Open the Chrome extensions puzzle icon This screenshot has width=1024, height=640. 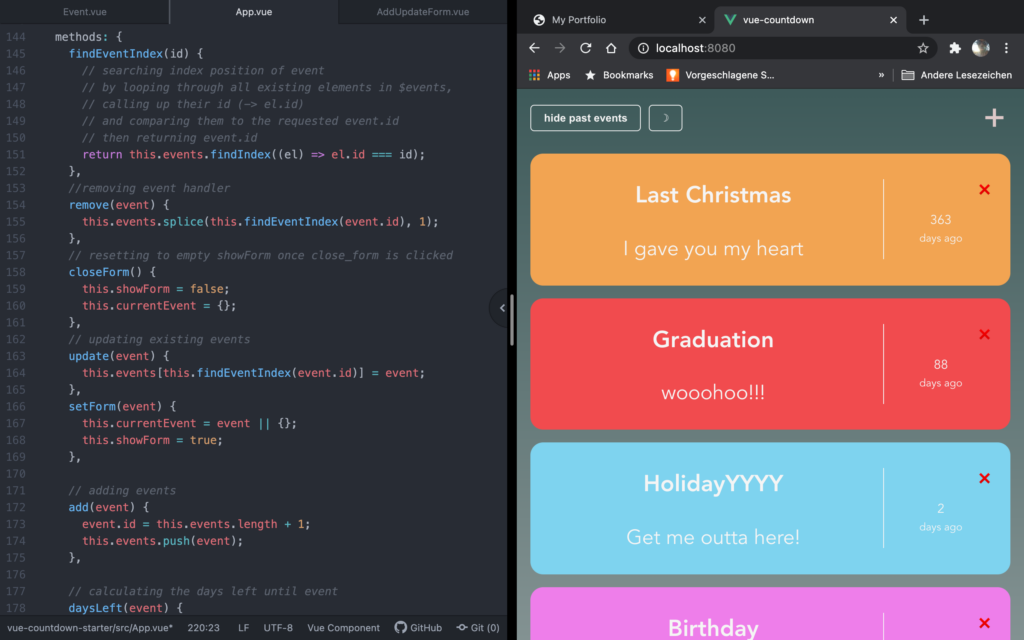pyautogui.click(x=955, y=48)
